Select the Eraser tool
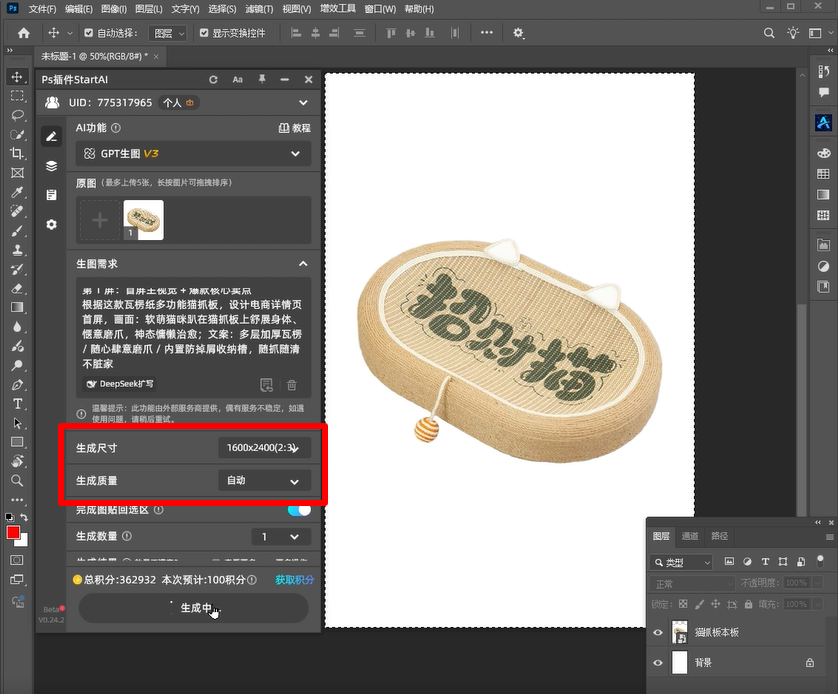The height and width of the screenshot is (694, 838). [17, 288]
